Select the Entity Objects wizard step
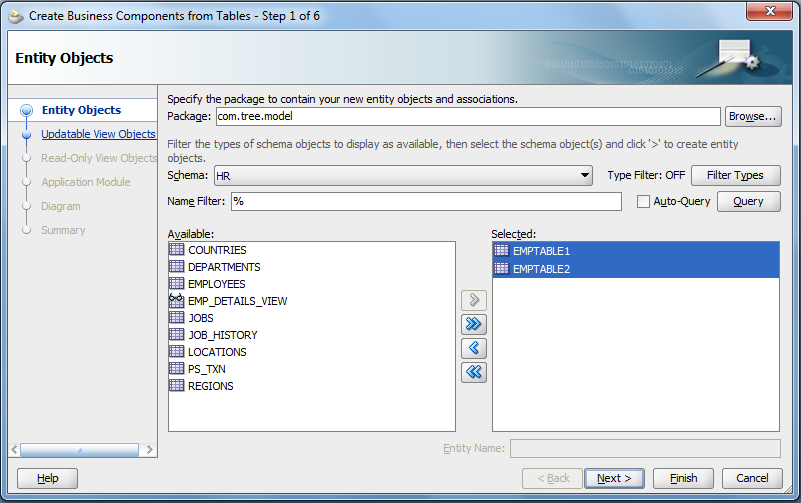The width and height of the screenshot is (801, 503). (81, 110)
